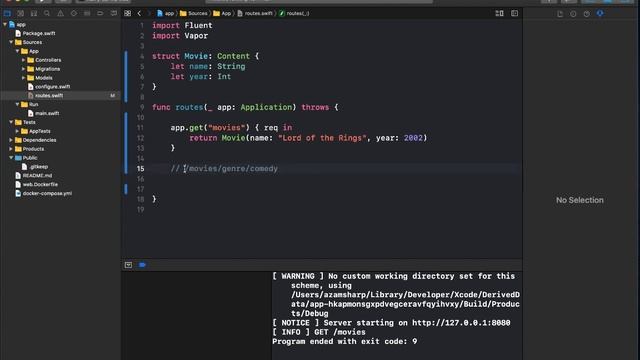Click the 'No Selection' inspector label
This screenshot has height=360, width=640.
[x=580, y=200]
